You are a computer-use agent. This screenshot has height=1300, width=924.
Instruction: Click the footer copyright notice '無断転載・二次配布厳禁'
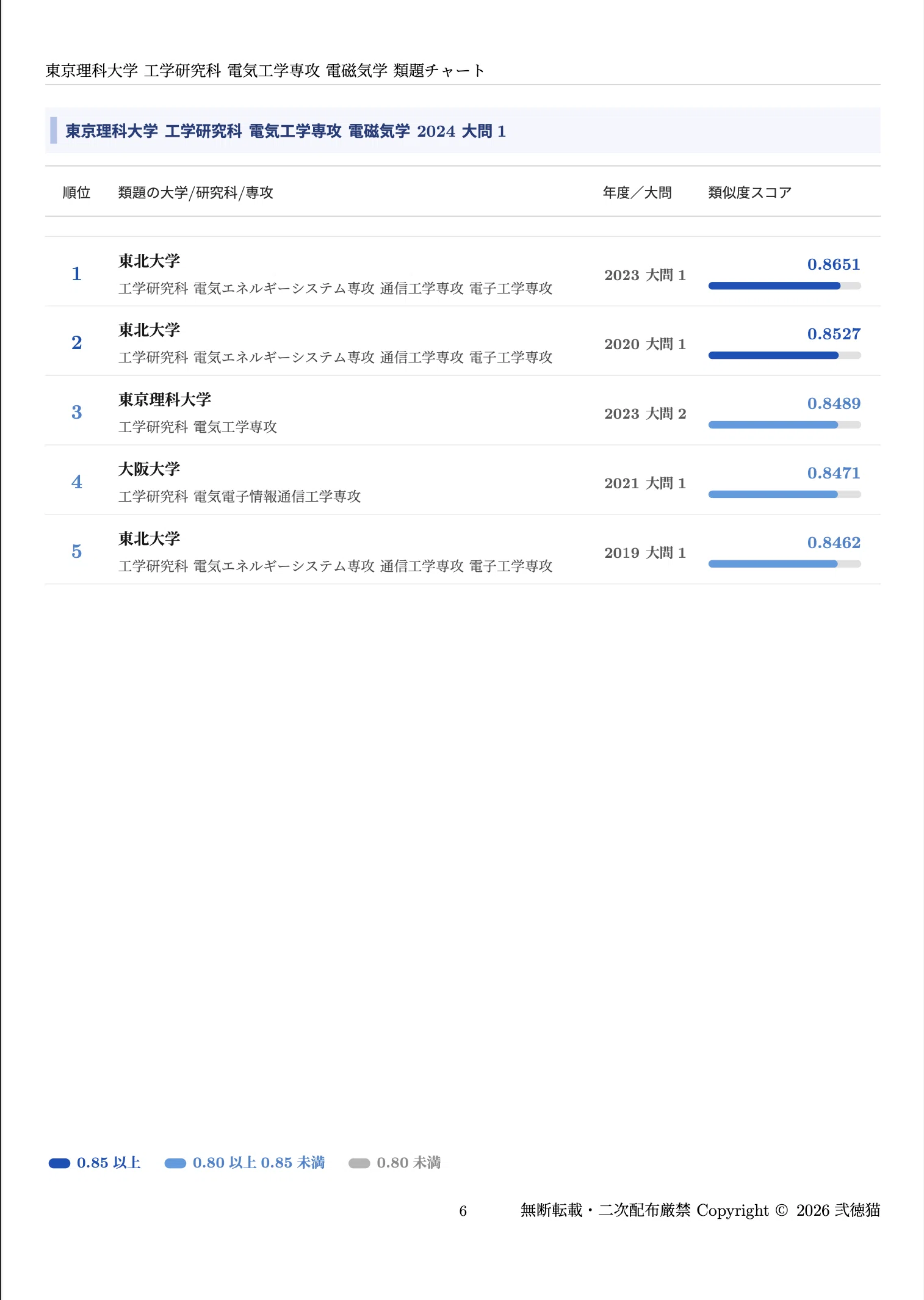605,1210
